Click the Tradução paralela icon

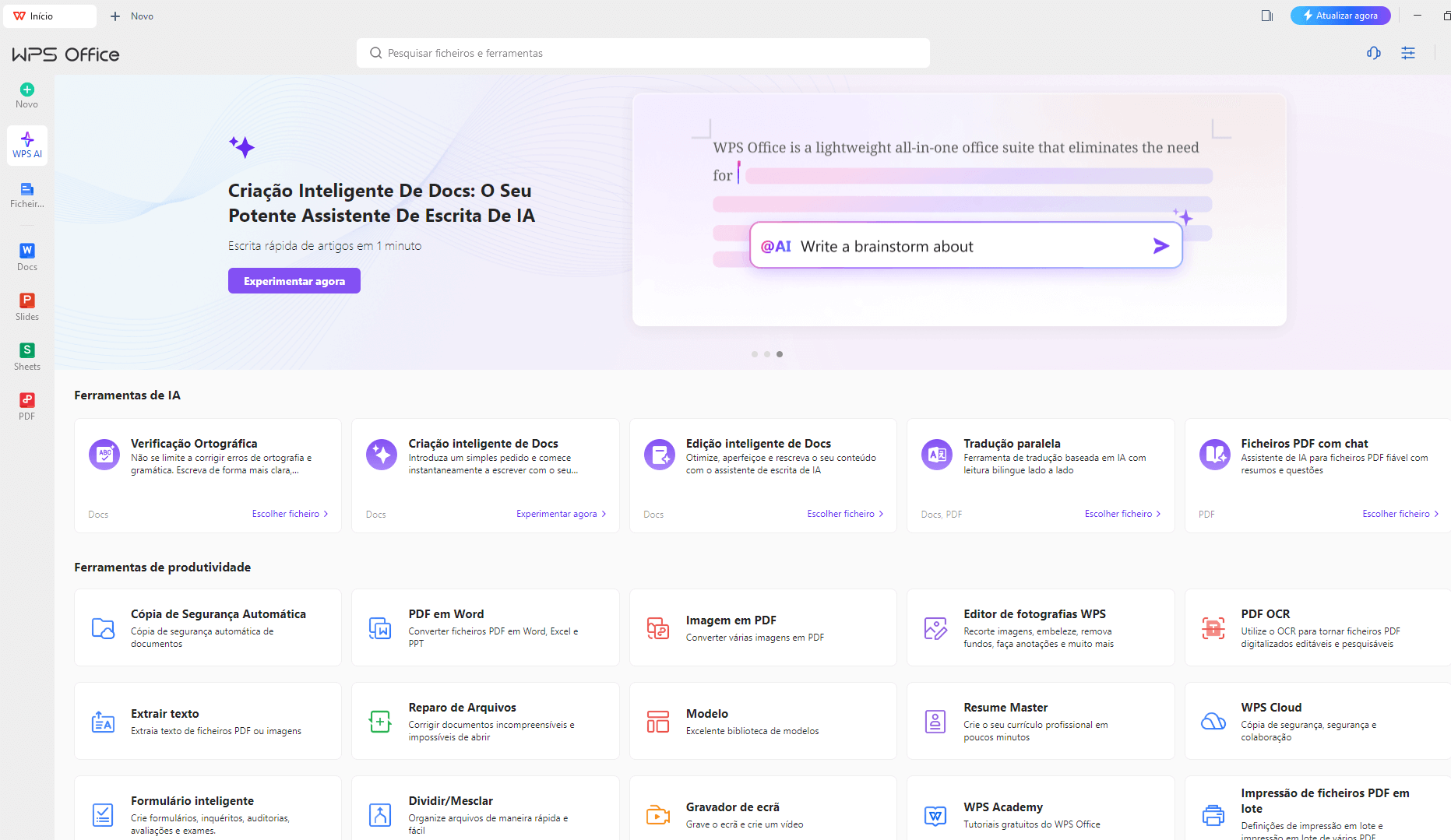click(x=937, y=455)
